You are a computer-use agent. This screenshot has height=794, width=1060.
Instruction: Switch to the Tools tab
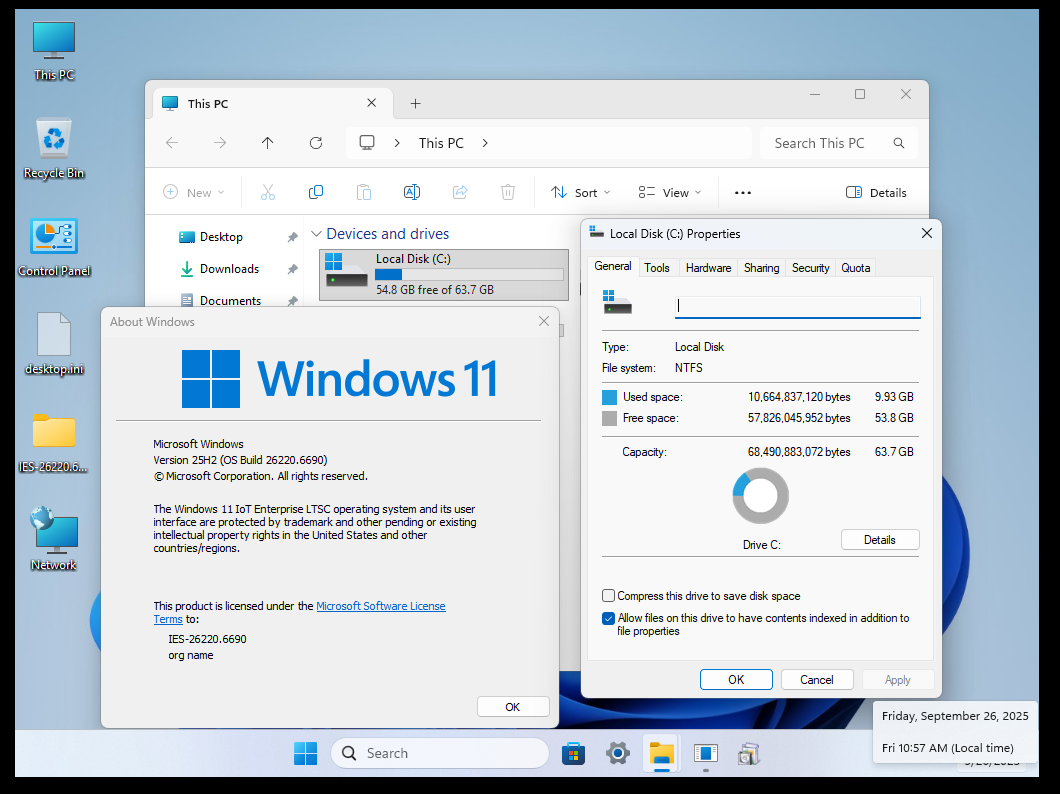pos(656,268)
